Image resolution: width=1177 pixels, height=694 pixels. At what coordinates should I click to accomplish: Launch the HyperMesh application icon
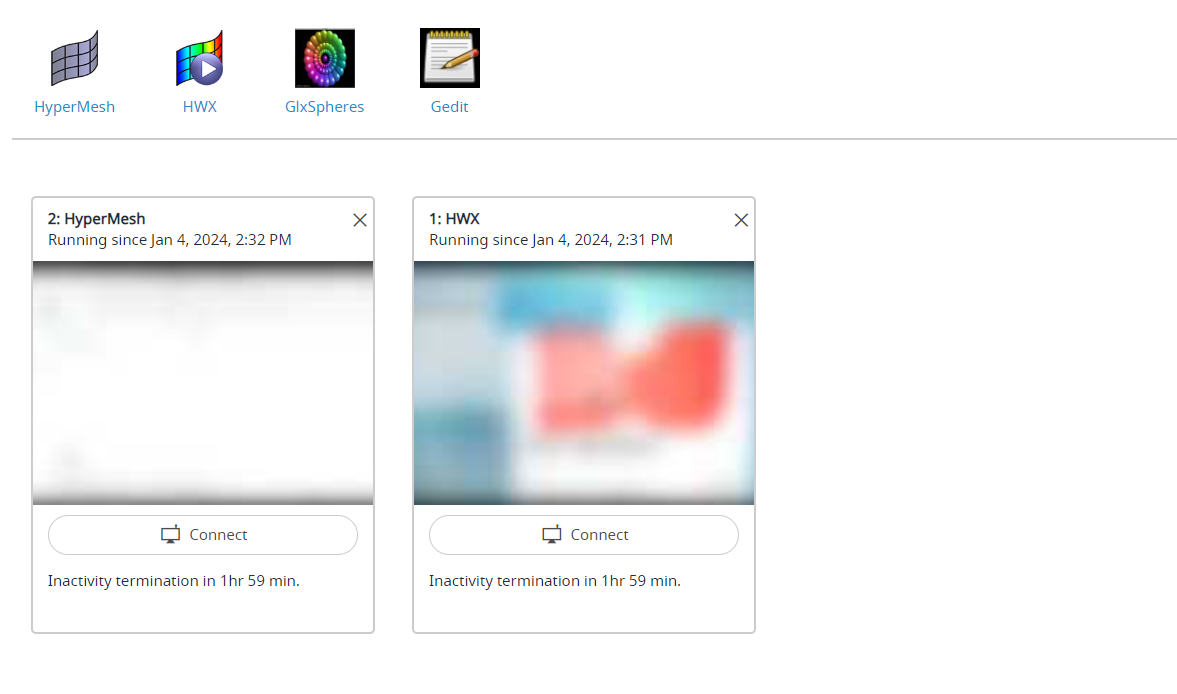click(x=74, y=58)
